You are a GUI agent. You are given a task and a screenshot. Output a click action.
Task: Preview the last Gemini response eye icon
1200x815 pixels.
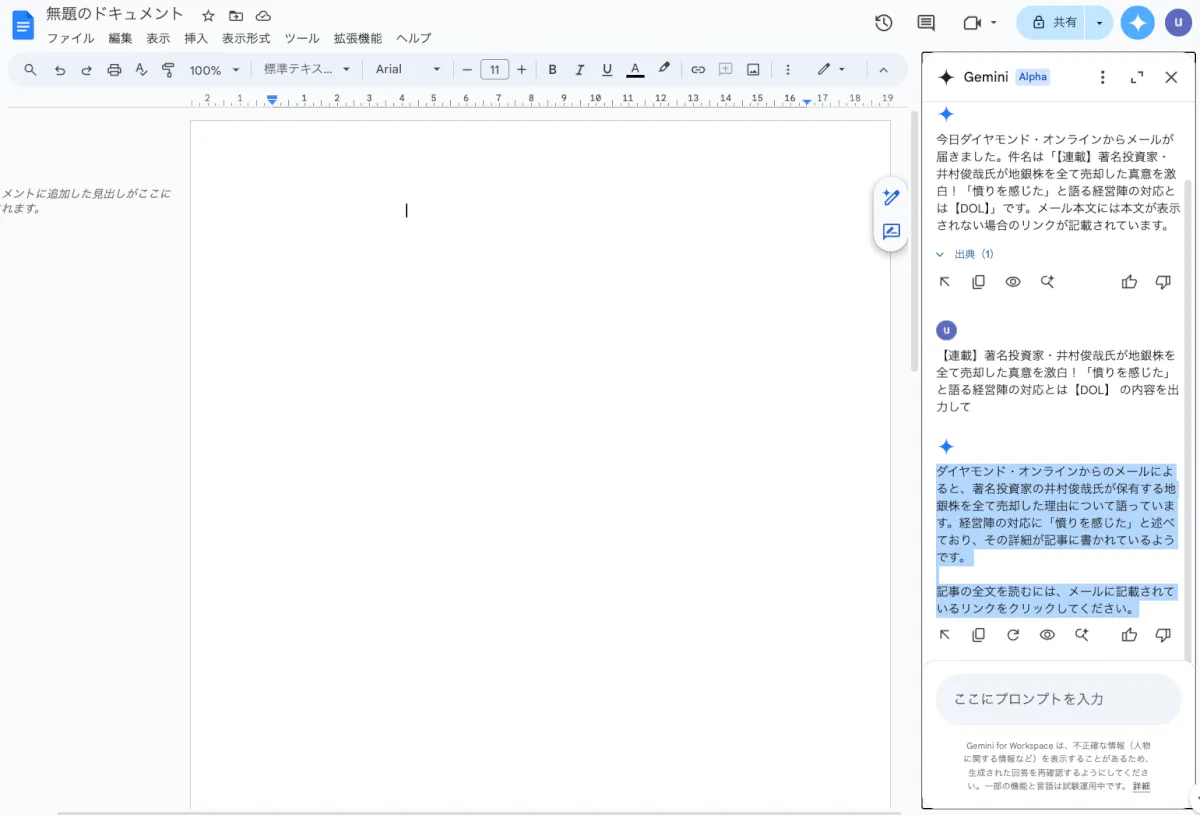(x=1047, y=635)
